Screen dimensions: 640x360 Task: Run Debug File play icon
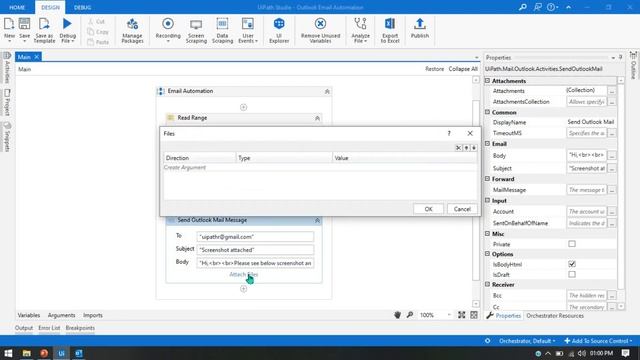point(67,24)
